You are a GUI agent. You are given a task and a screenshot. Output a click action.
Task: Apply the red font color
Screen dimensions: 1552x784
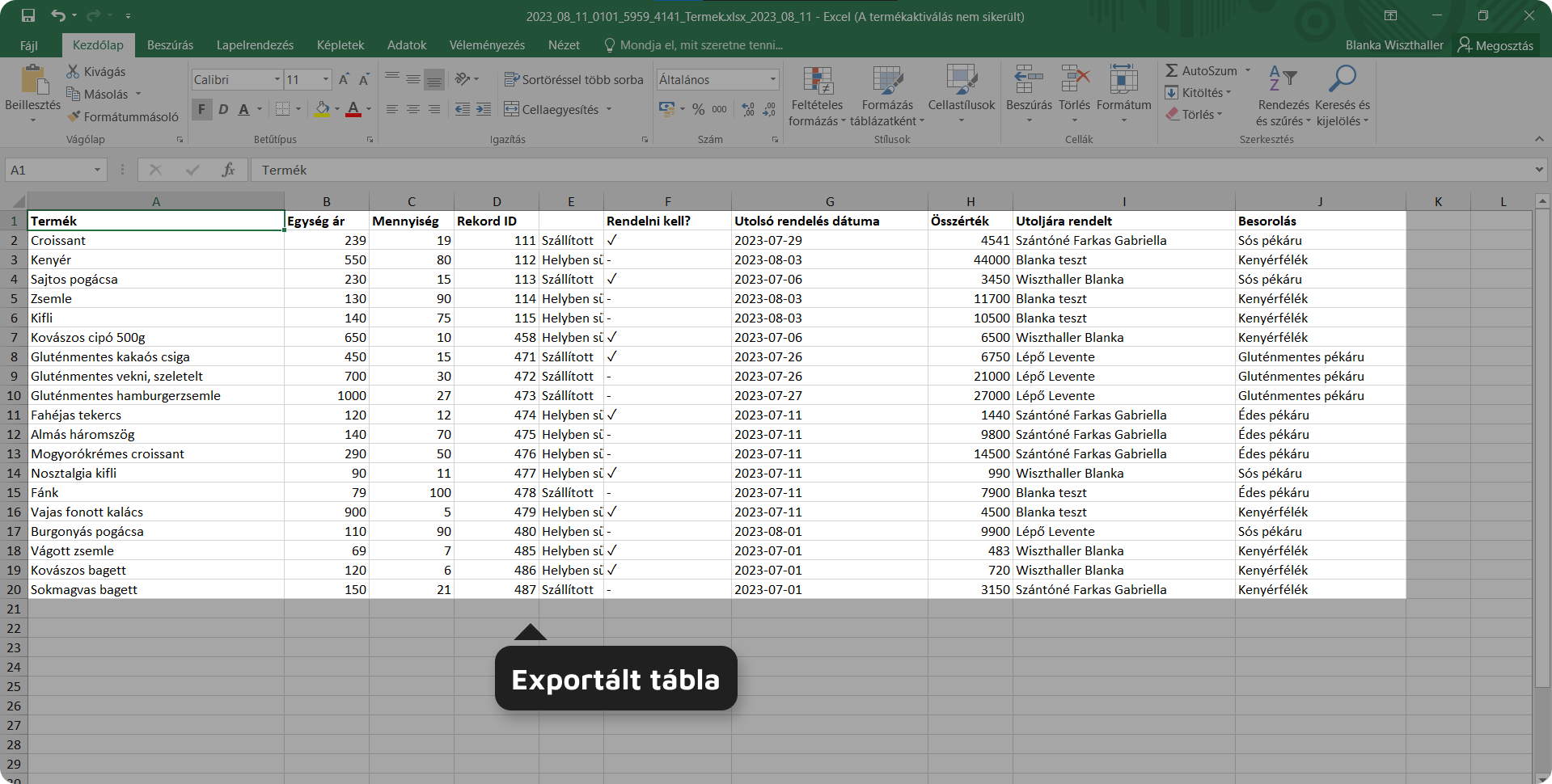353,109
